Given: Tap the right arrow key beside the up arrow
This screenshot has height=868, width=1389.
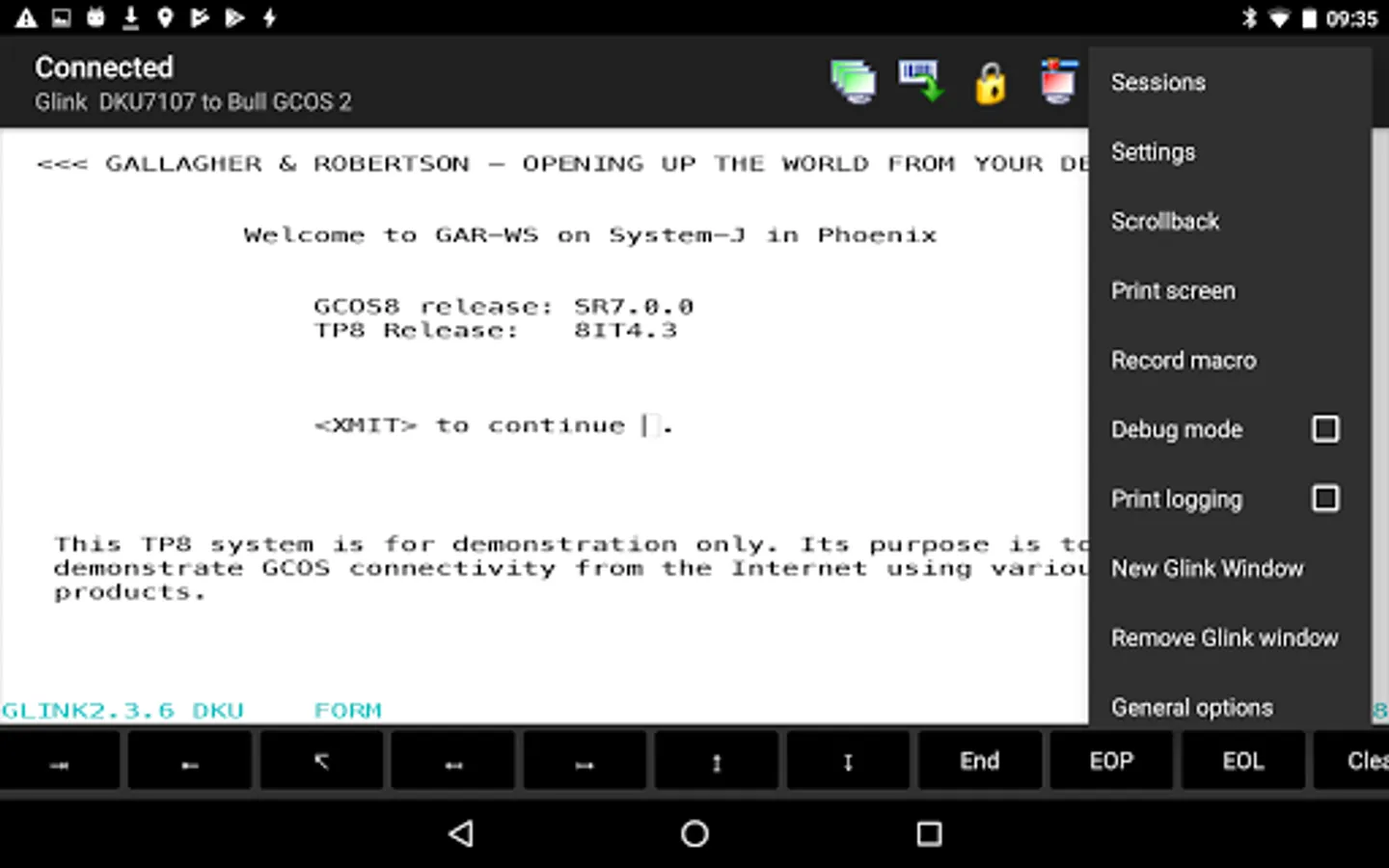Looking at the screenshot, I should tap(585, 762).
